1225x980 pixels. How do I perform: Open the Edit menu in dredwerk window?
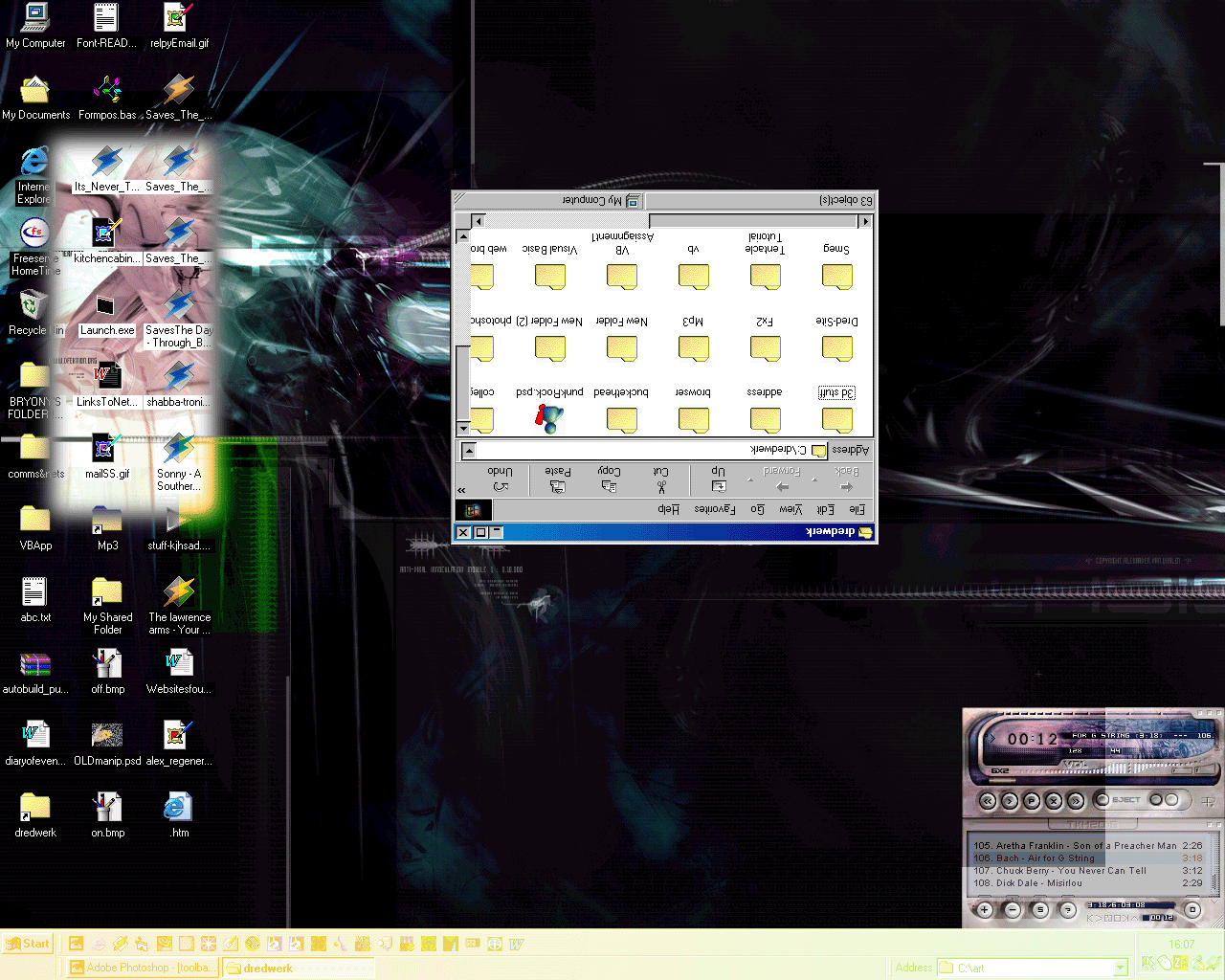[826, 509]
